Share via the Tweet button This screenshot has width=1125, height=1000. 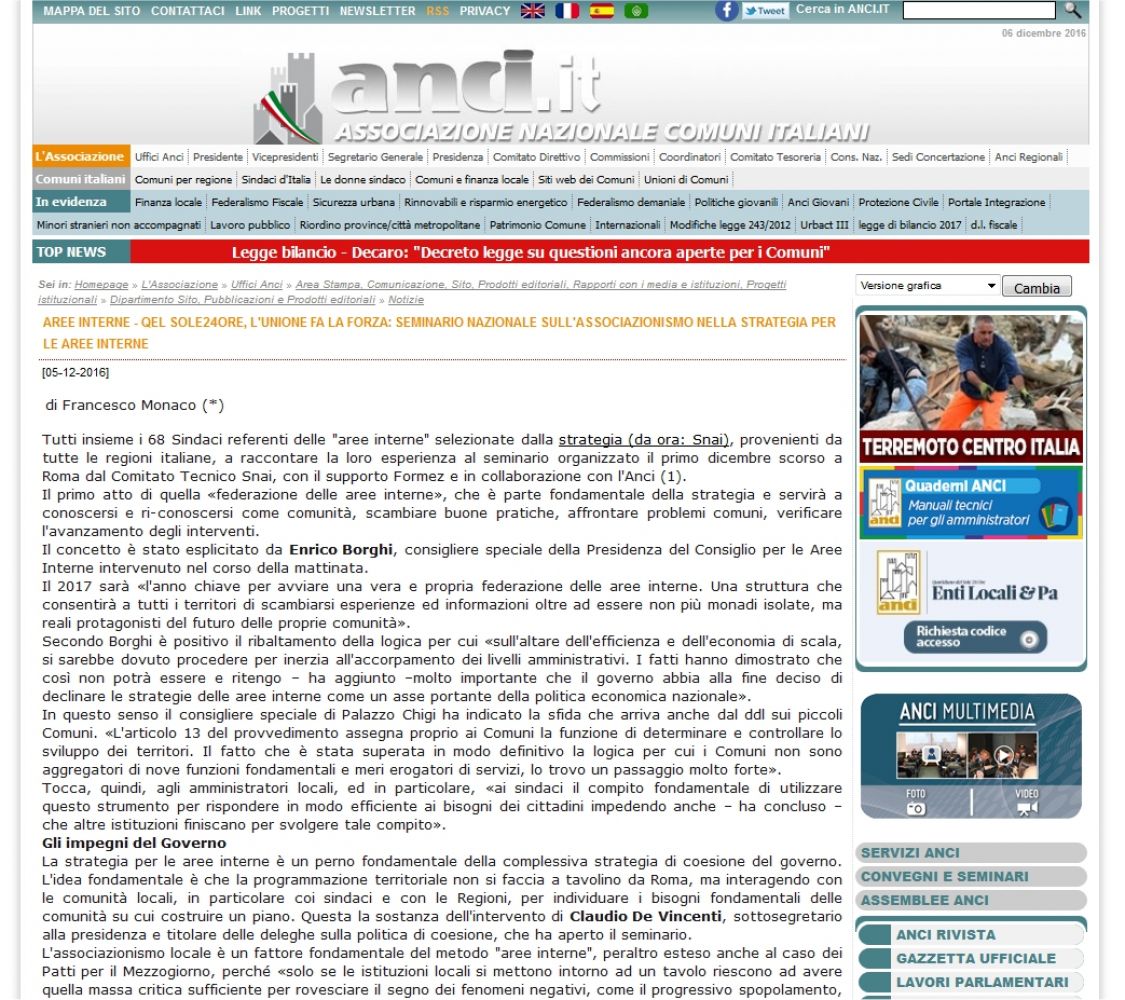(x=765, y=11)
